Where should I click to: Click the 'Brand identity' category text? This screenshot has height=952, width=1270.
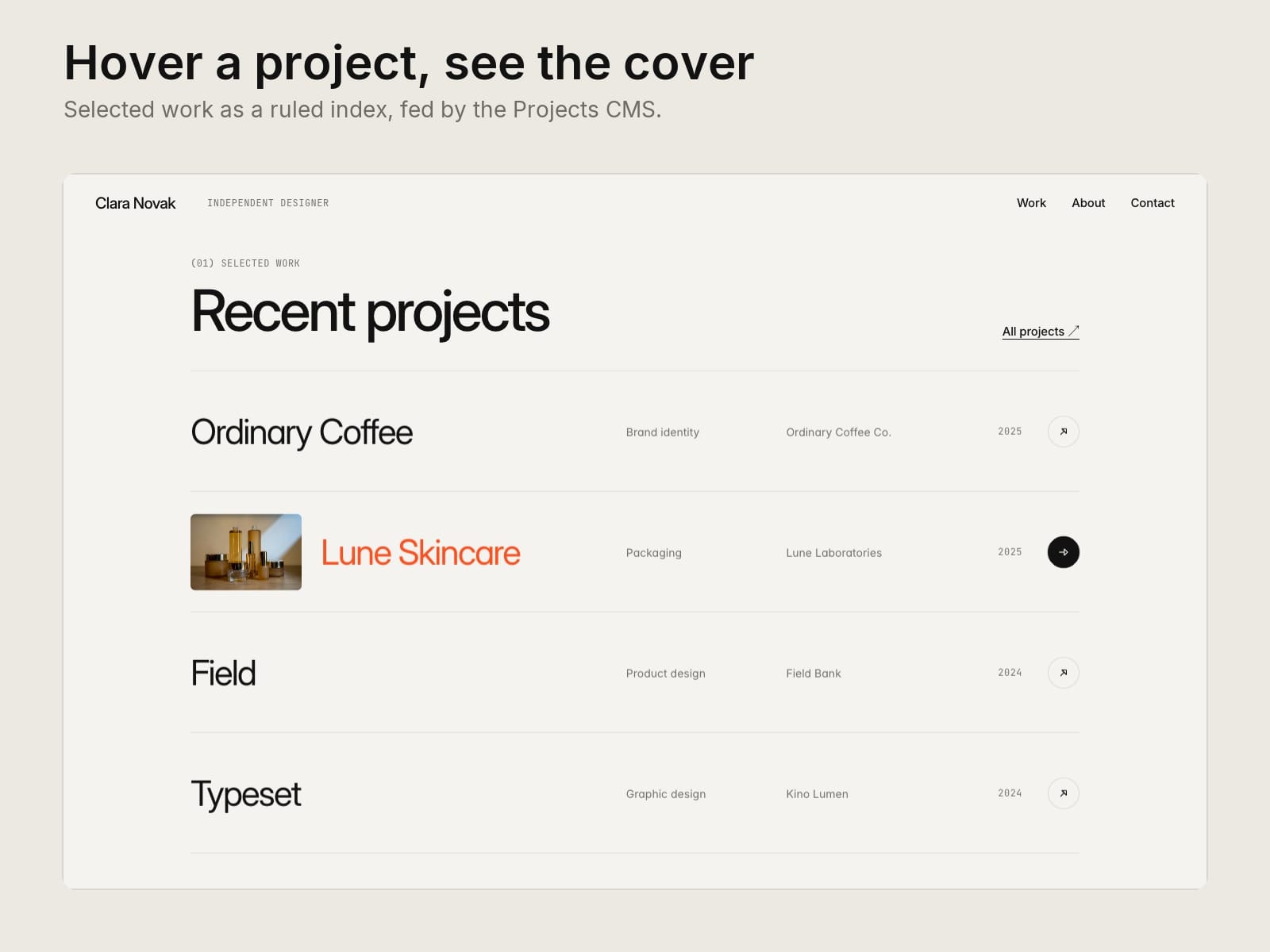click(x=662, y=432)
